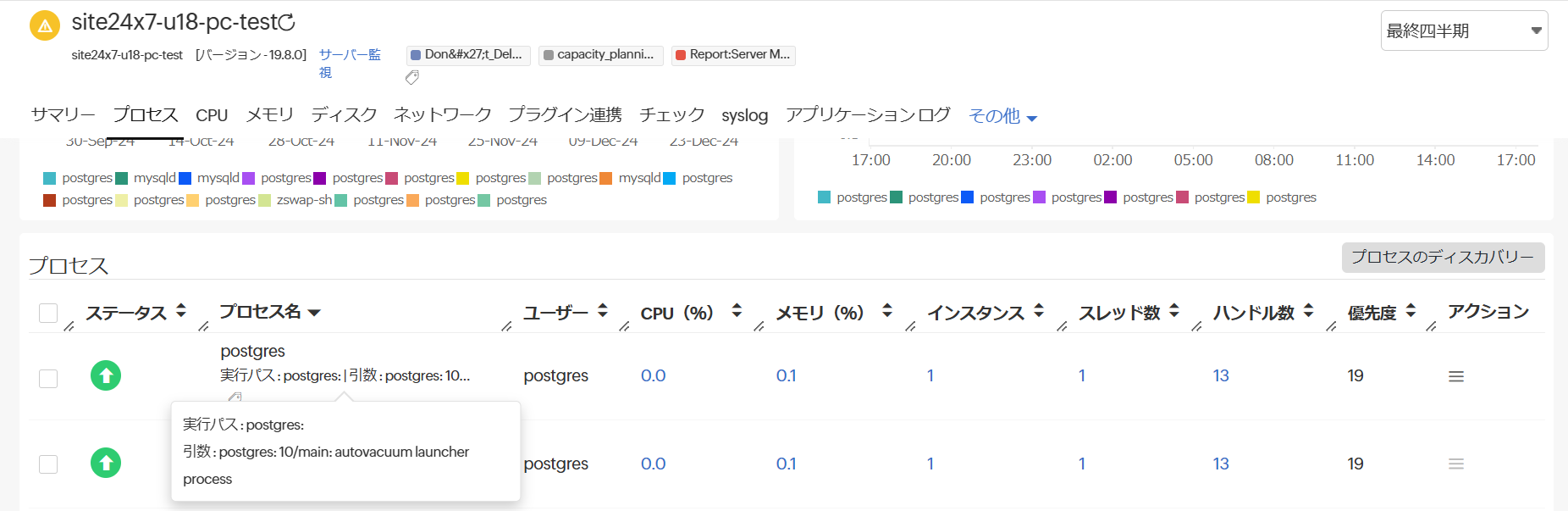1568x511 pixels.
Task: Check the first postgres process row checkbox
Action: coord(48,378)
